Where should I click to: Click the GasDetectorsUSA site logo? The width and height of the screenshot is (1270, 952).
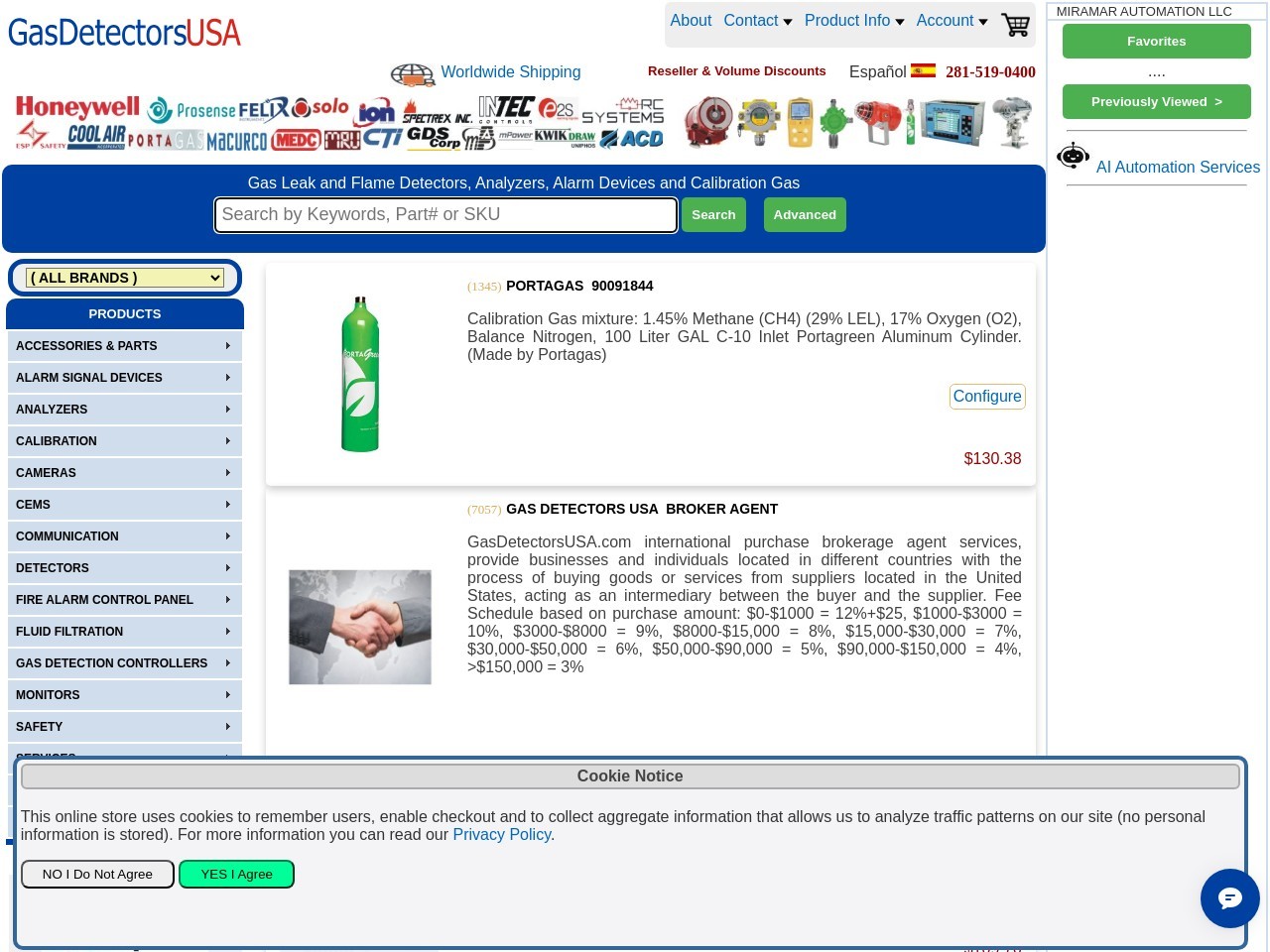tap(125, 32)
